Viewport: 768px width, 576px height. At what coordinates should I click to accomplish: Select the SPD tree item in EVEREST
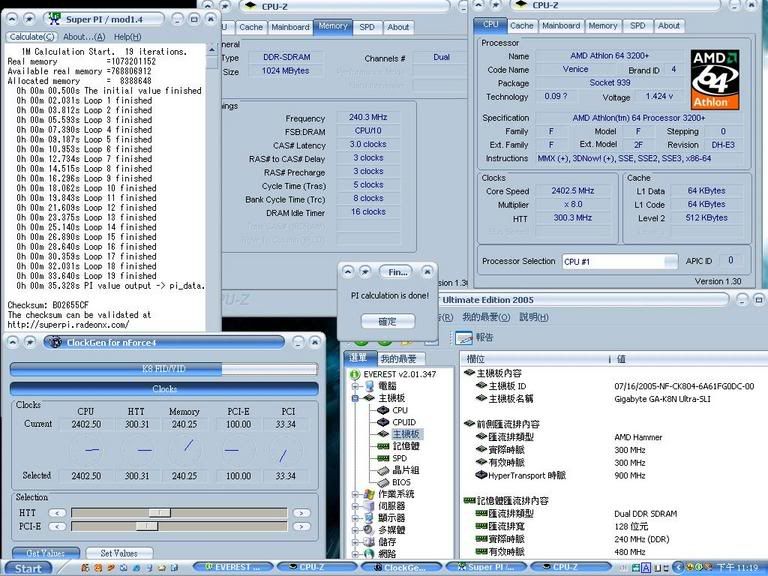(x=399, y=458)
